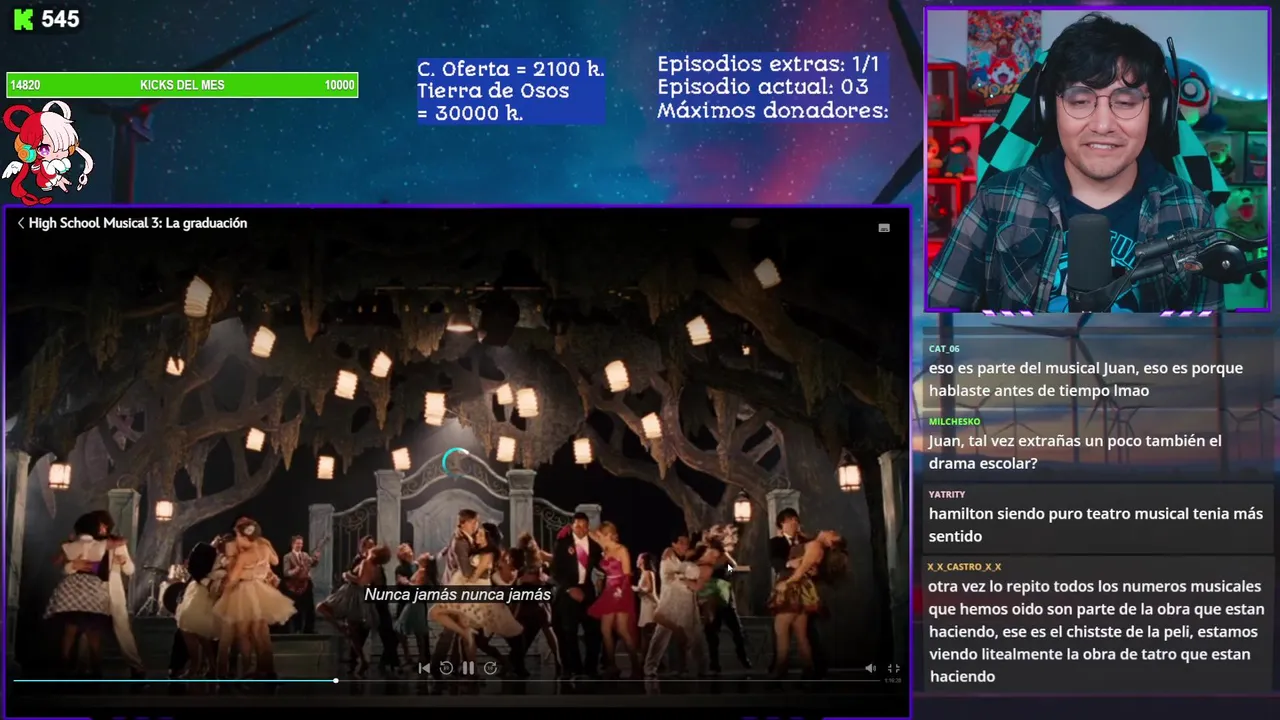Viewport: 1280px width, 720px height.
Task: Click message 'Juan, tal vez extrañas un poco'
Action: click(x=1075, y=452)
